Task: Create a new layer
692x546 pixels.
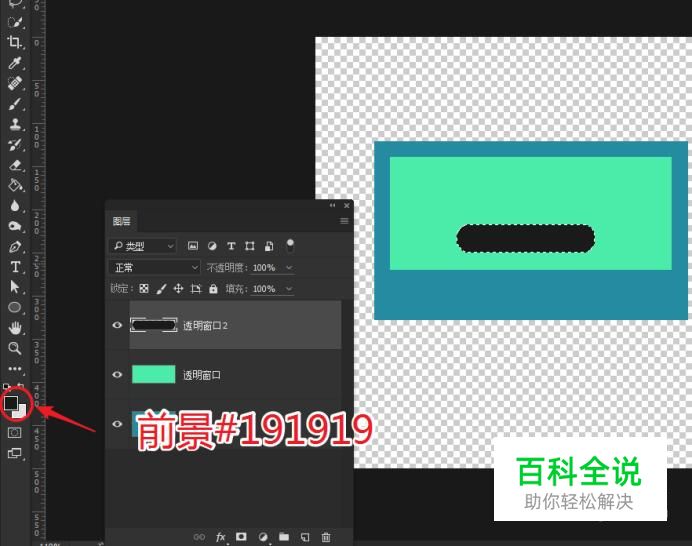Action: (305, 537)
